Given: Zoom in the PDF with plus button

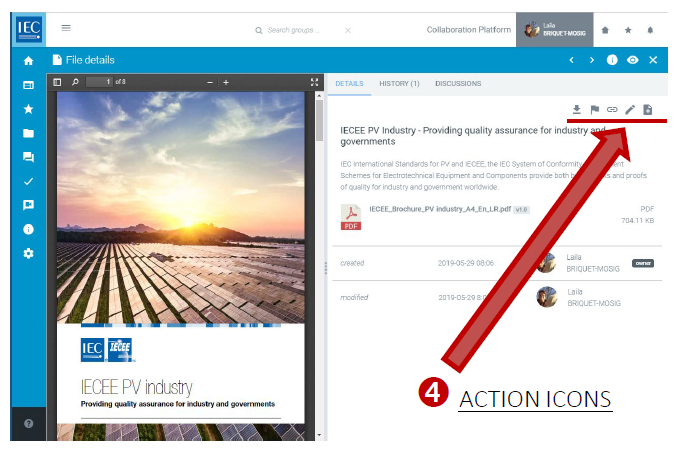Looking at the screenshot, I should [x=226, y=82].
